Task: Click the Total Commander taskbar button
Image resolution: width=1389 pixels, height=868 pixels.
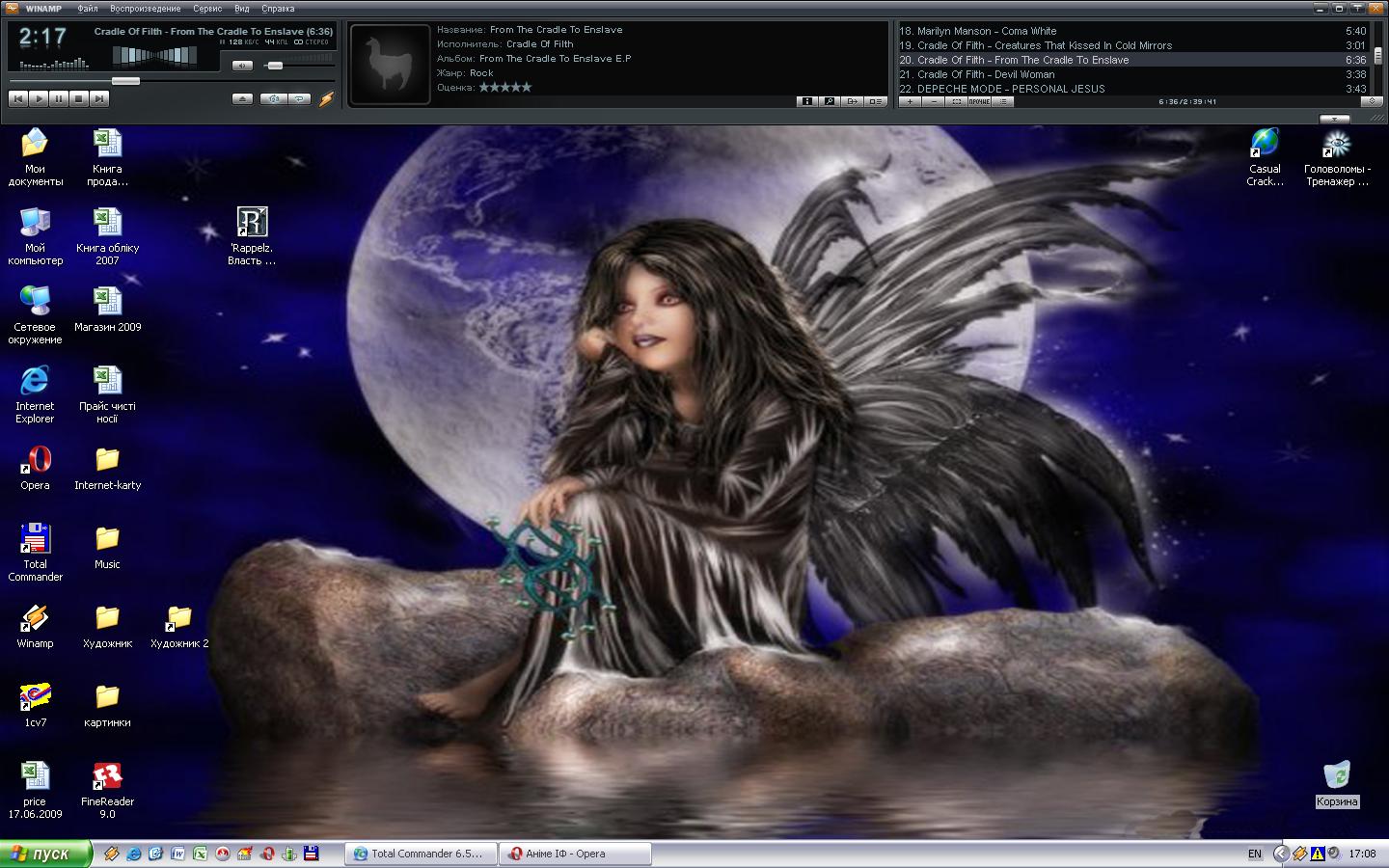Action: [x=421, y=854]
